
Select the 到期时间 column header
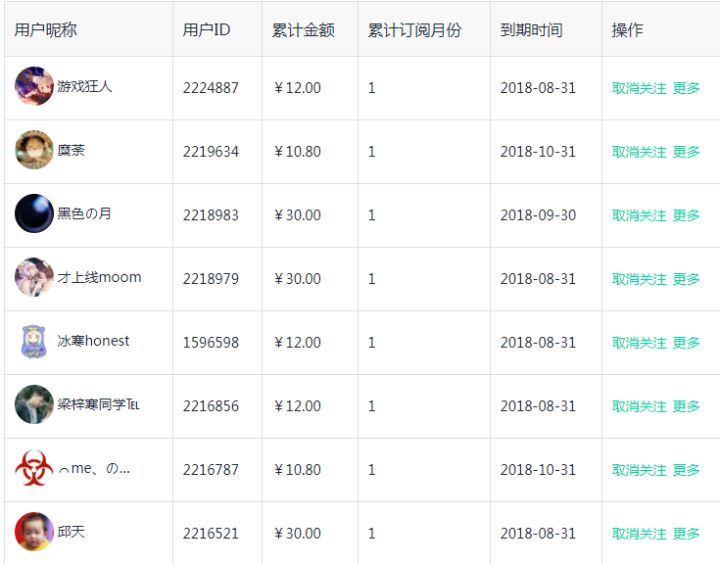click(x=531, y=30)
